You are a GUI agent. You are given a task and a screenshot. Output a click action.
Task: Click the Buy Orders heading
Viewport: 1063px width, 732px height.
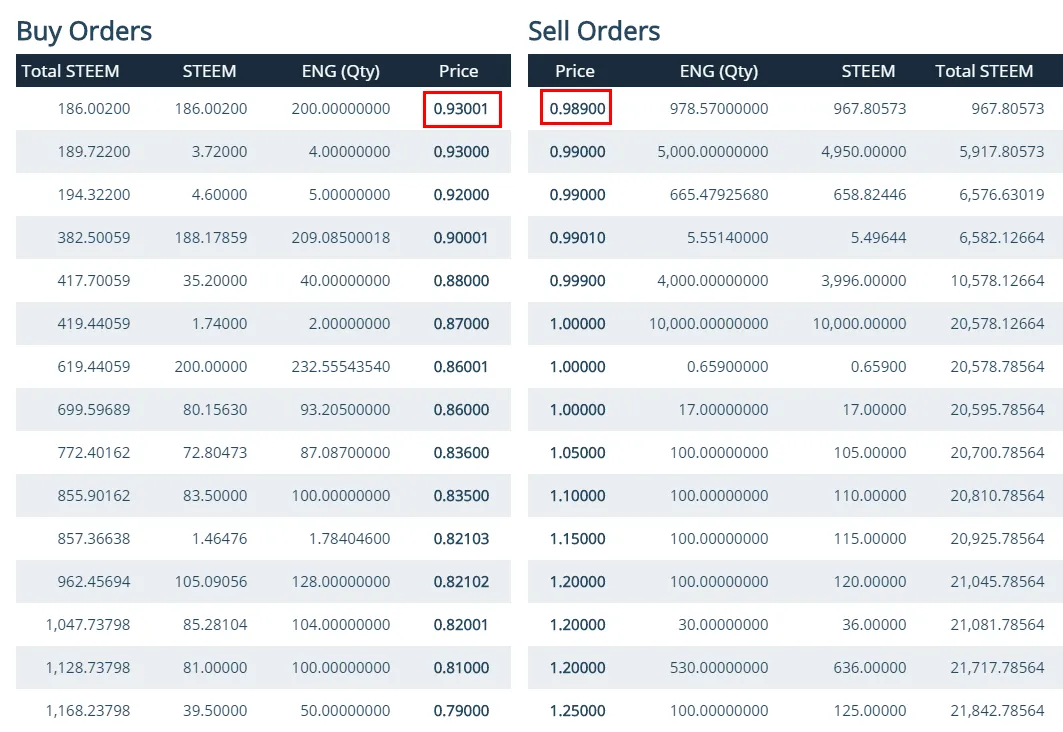point(84,31)
